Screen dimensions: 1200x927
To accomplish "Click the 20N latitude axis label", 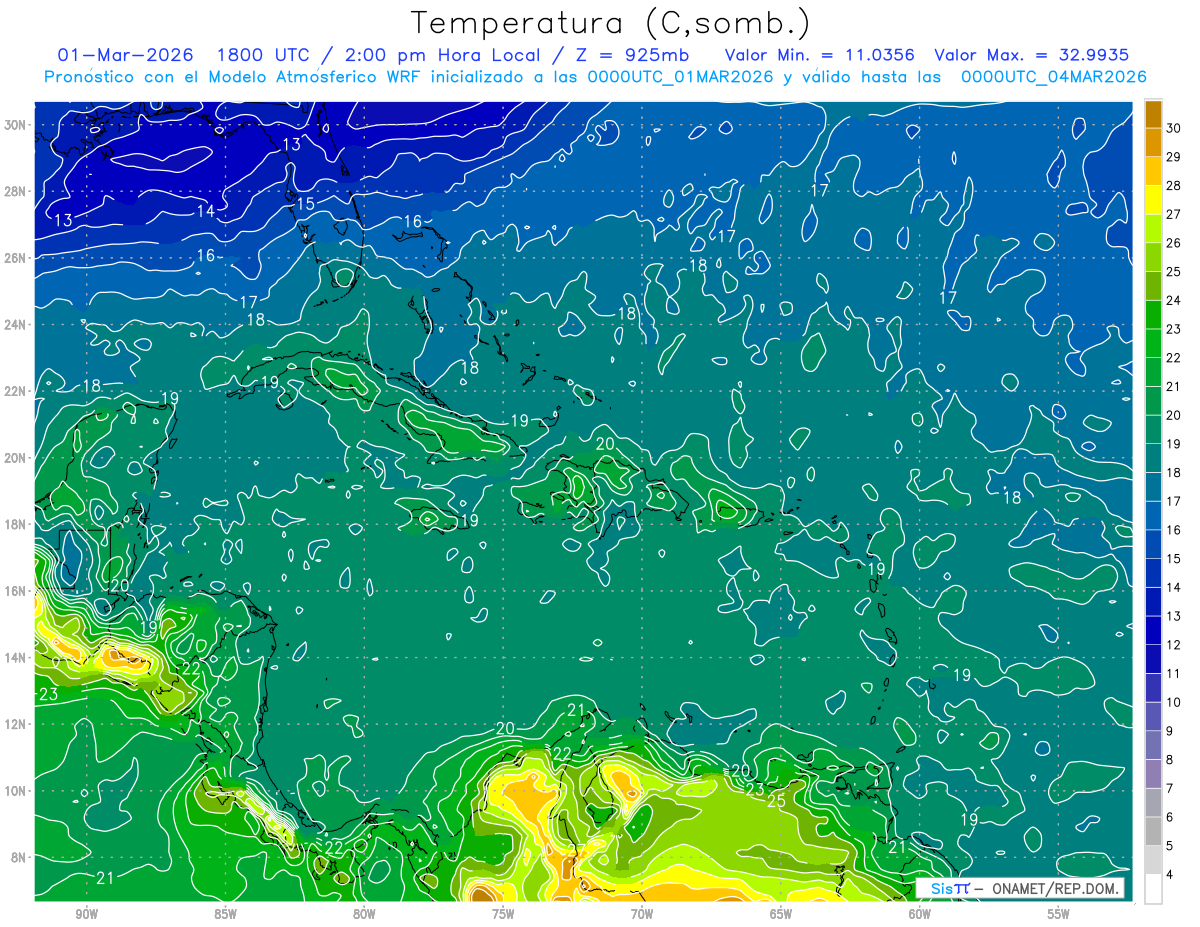I will pos(16,458).
